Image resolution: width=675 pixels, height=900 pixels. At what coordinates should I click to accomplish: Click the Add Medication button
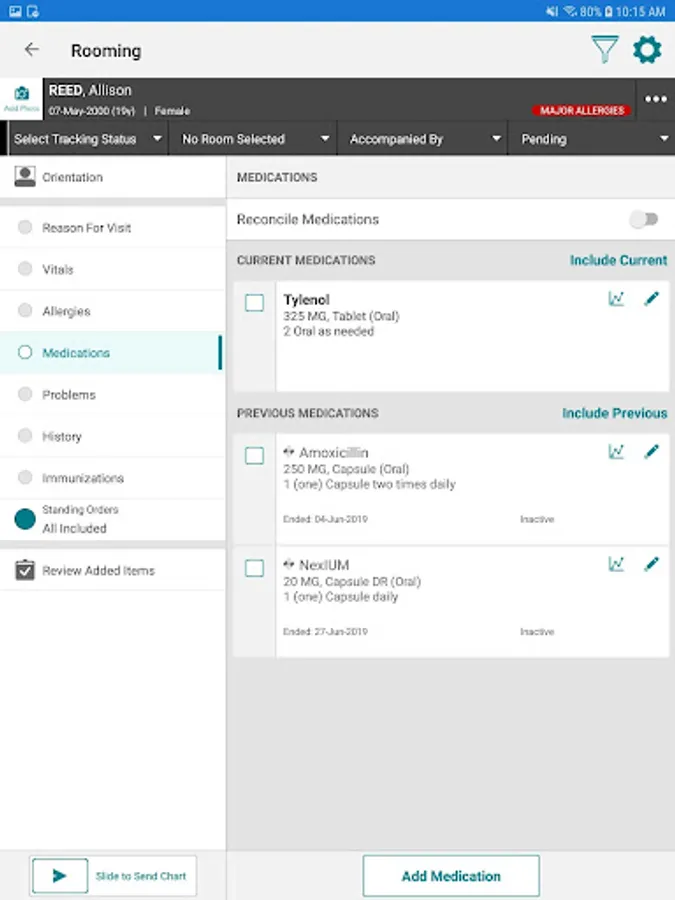pyautogui.click(x=451, y=876)
